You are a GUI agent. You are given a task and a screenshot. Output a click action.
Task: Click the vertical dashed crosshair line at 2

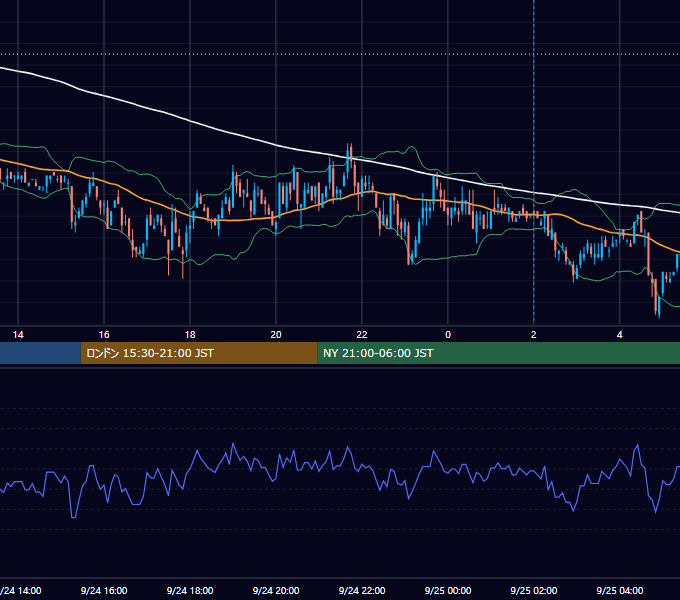click(x=534, y=163)
